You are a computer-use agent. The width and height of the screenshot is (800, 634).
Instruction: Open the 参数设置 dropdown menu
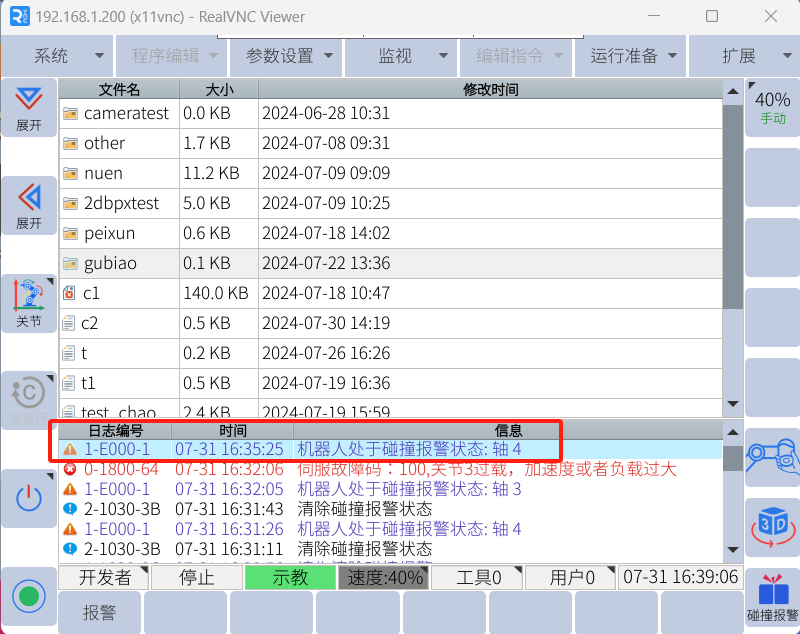[x=286, y=56]
